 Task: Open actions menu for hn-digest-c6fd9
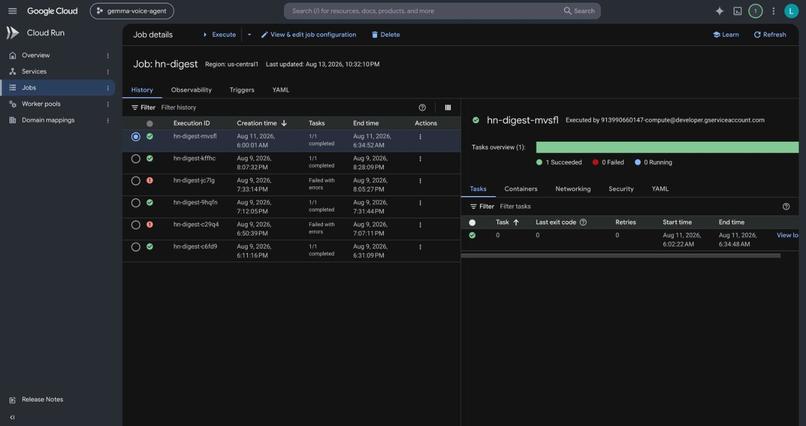[x=420, y=247]
